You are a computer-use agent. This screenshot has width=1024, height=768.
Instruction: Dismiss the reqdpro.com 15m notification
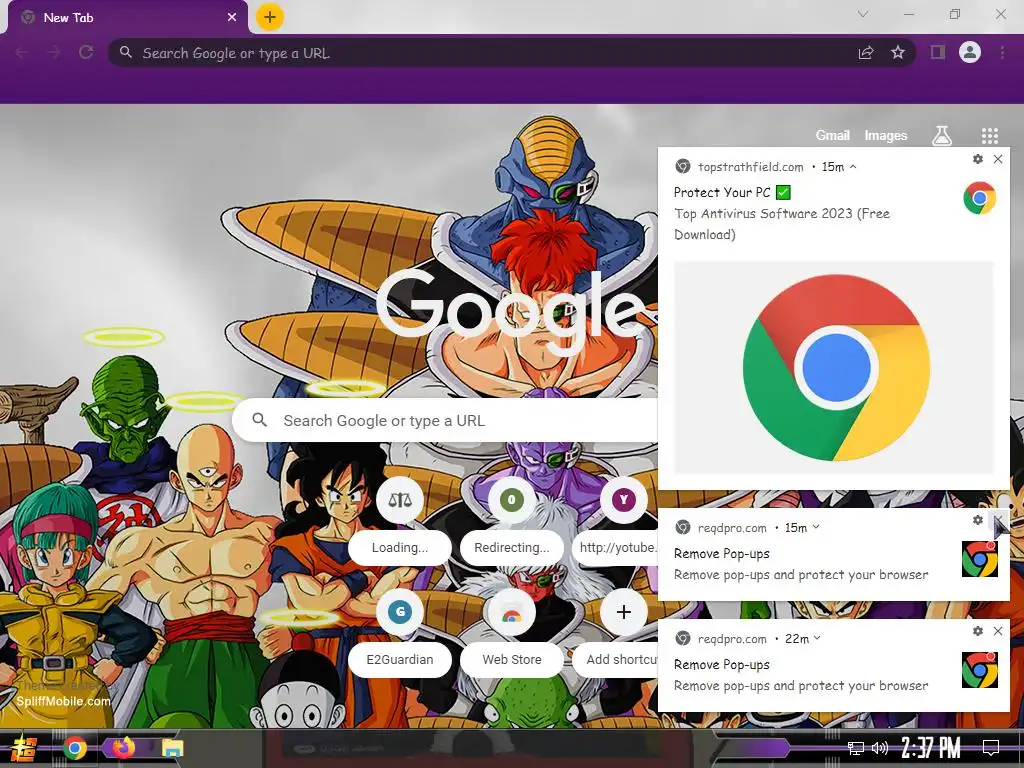coord(998,520)
